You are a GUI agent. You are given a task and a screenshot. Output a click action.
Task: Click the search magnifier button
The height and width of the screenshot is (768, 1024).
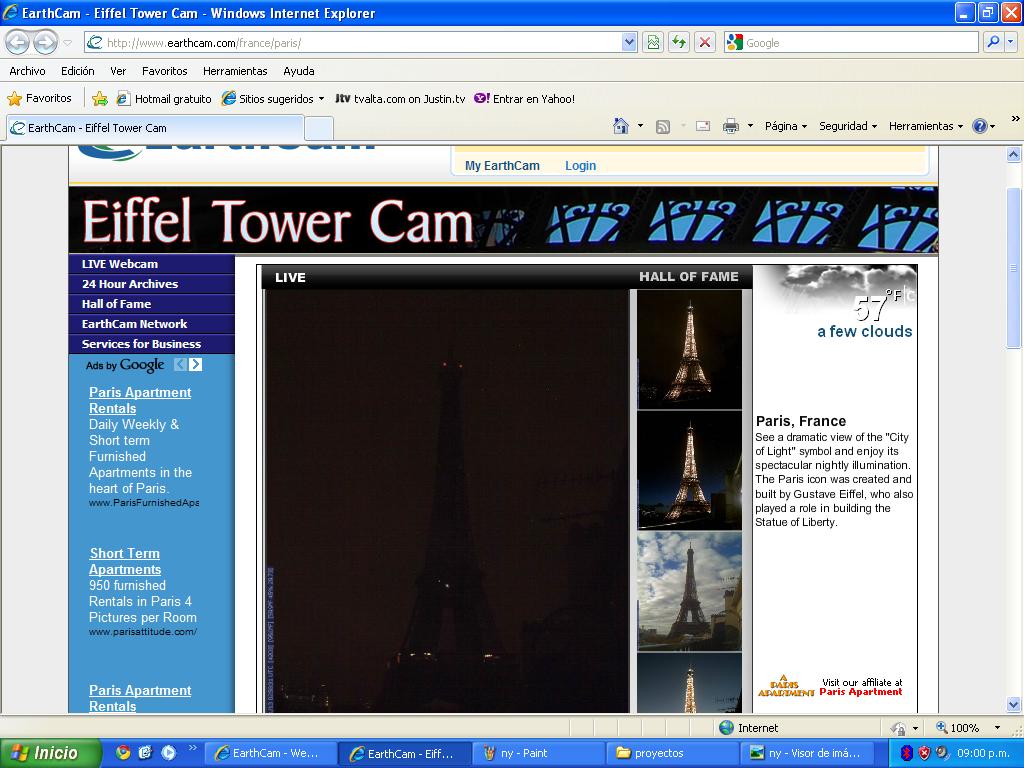(993, 42)
